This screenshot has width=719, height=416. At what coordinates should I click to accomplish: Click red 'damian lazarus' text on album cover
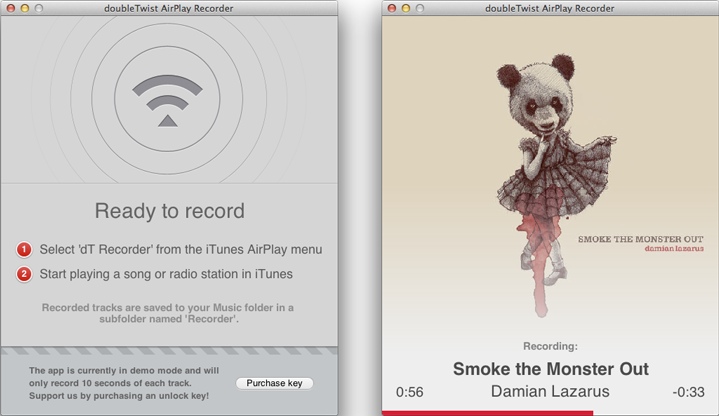(x=674, y=249)
